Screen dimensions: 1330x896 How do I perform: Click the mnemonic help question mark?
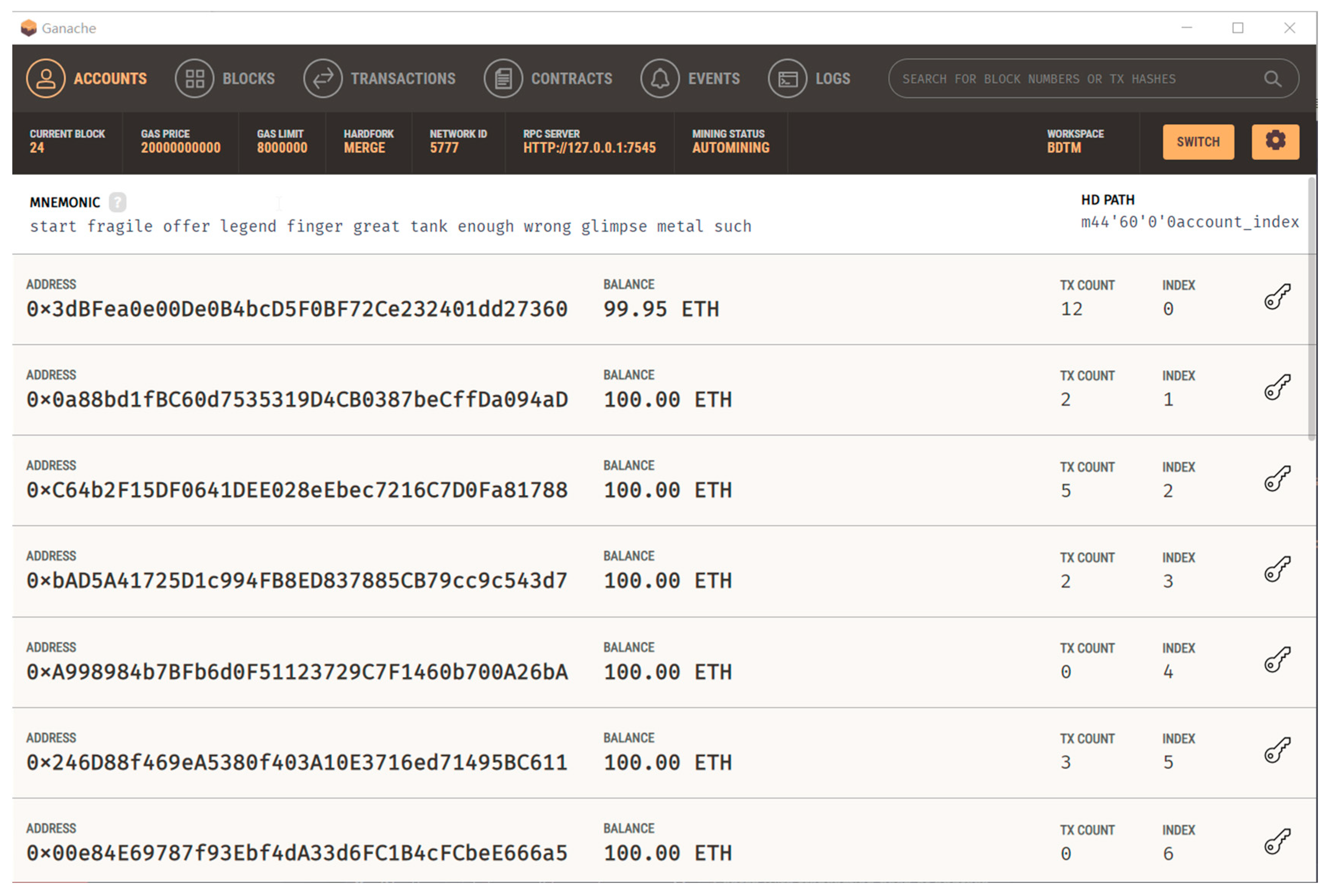tap(117, 202)
